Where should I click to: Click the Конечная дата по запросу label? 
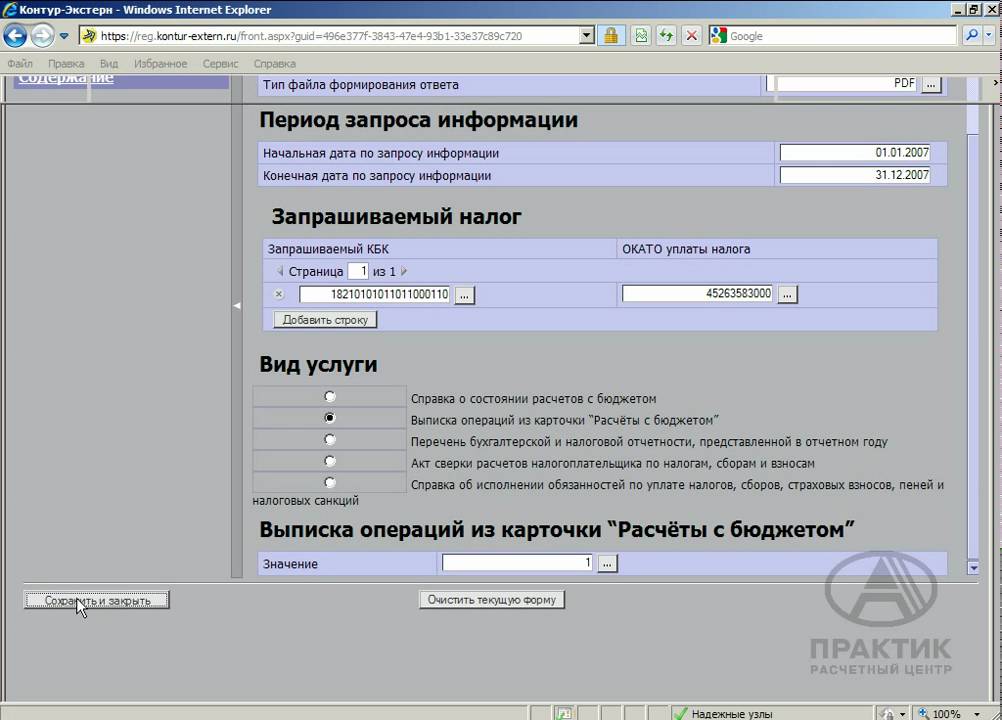(x=377, y=176)
